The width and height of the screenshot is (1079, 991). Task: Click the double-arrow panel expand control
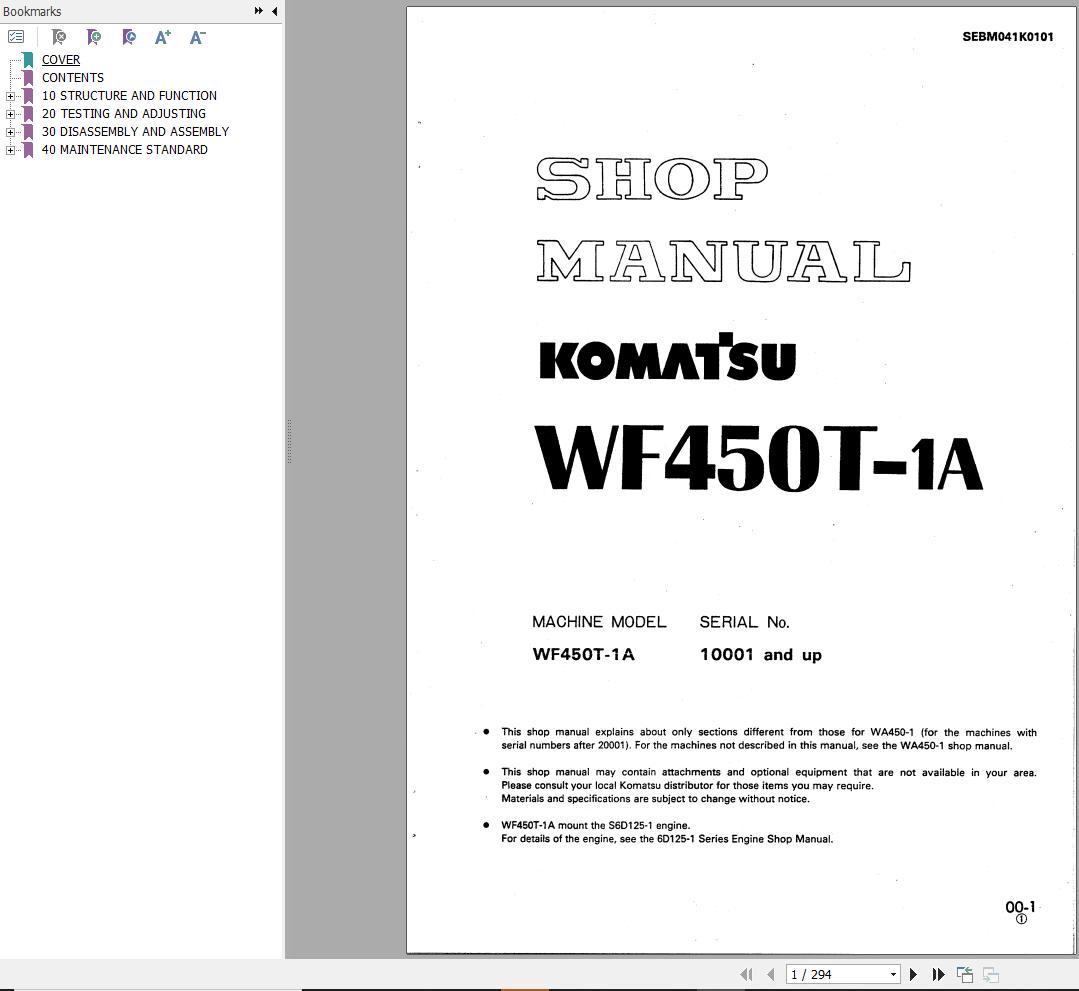tap(257, 11)
